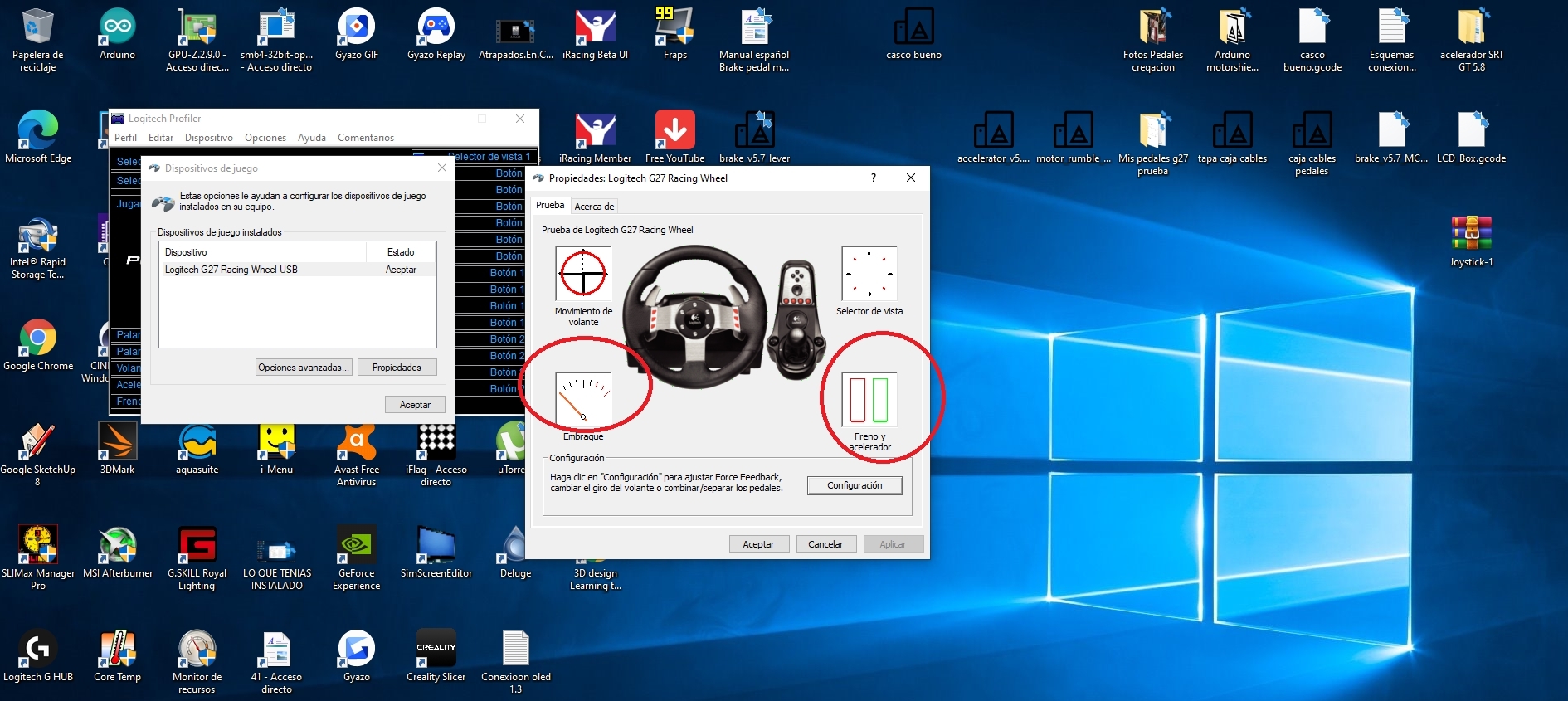The width and height of the screenshot is (1568, 701).
Task: Open the Dispositivo menu in Logitech Profiler
Action: coord(209,138)
